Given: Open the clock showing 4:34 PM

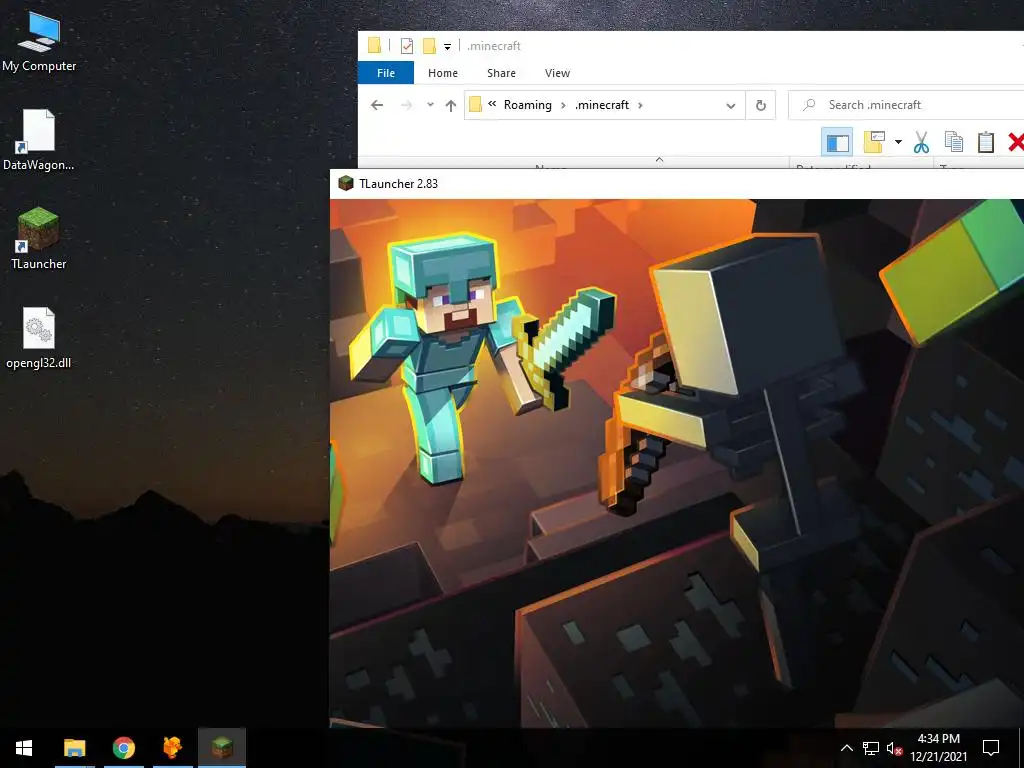Looking at the screenshot, I should [x=938, y=748].
